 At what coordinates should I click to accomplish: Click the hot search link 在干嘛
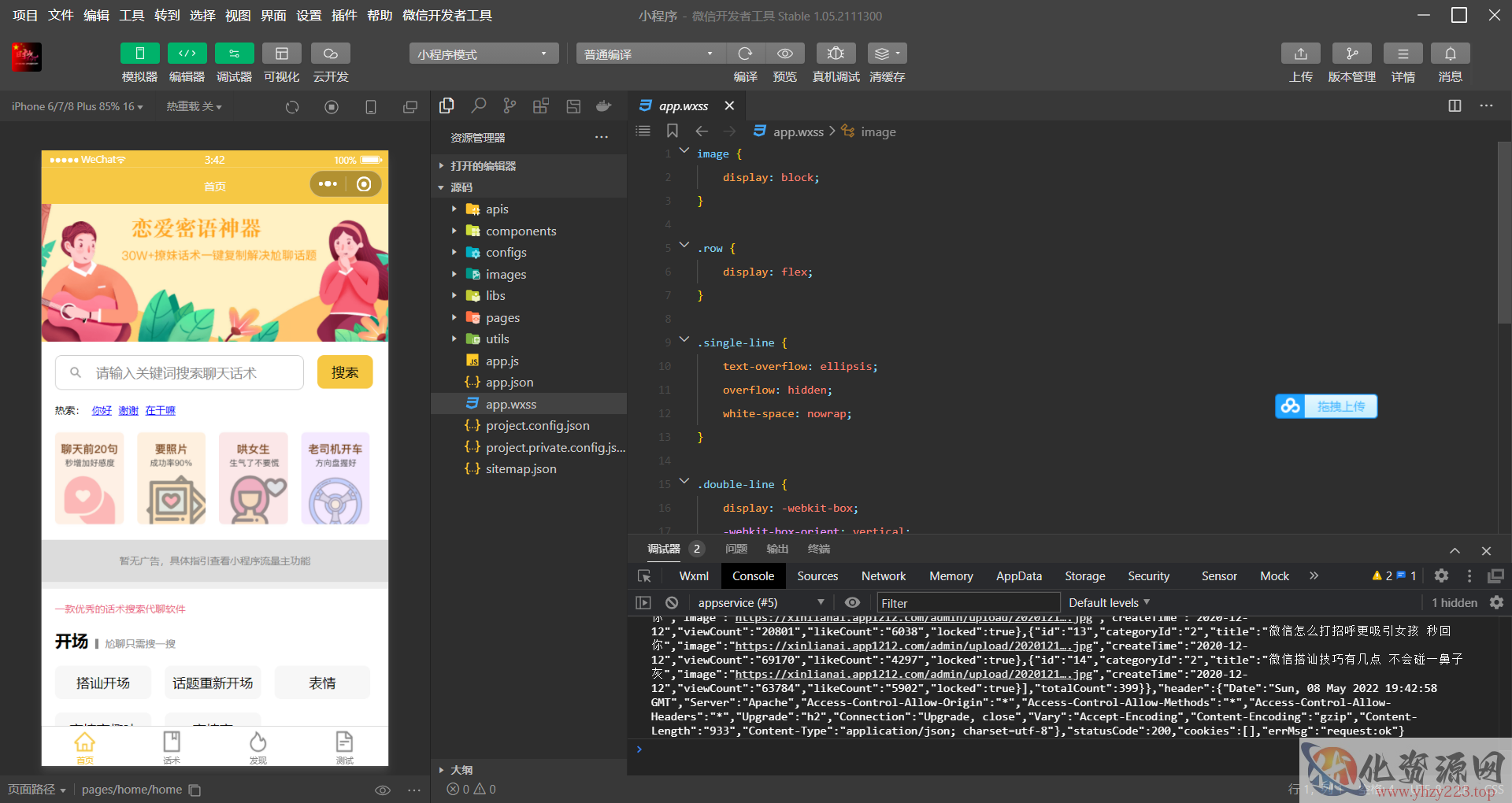tap(161, 410)
